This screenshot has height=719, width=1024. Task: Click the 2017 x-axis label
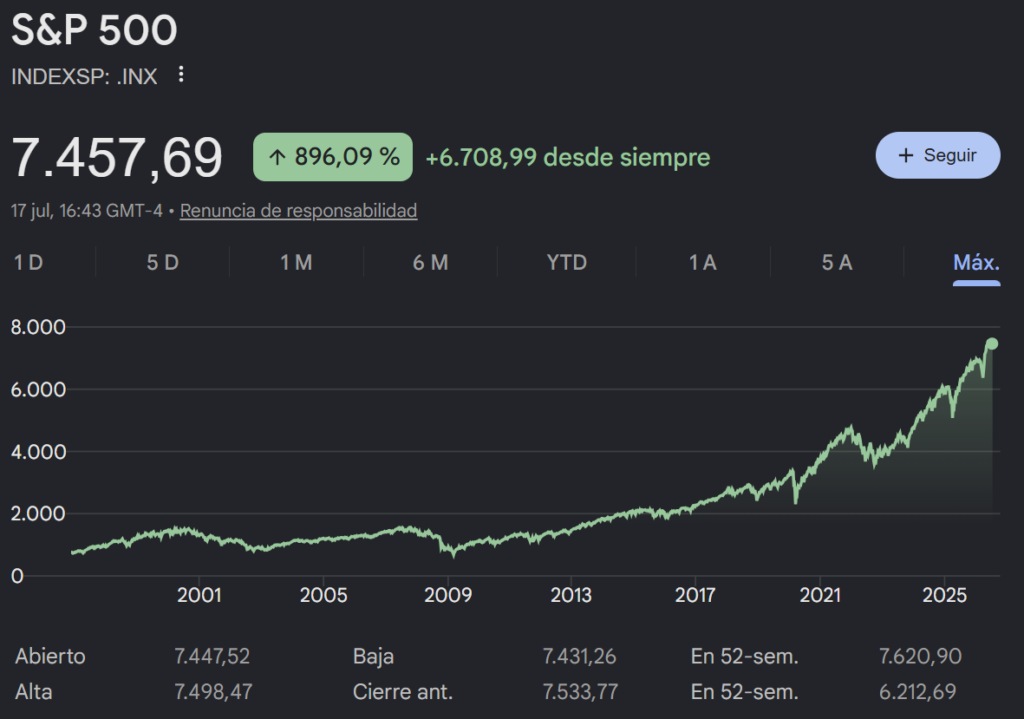(x=695, y=595)
